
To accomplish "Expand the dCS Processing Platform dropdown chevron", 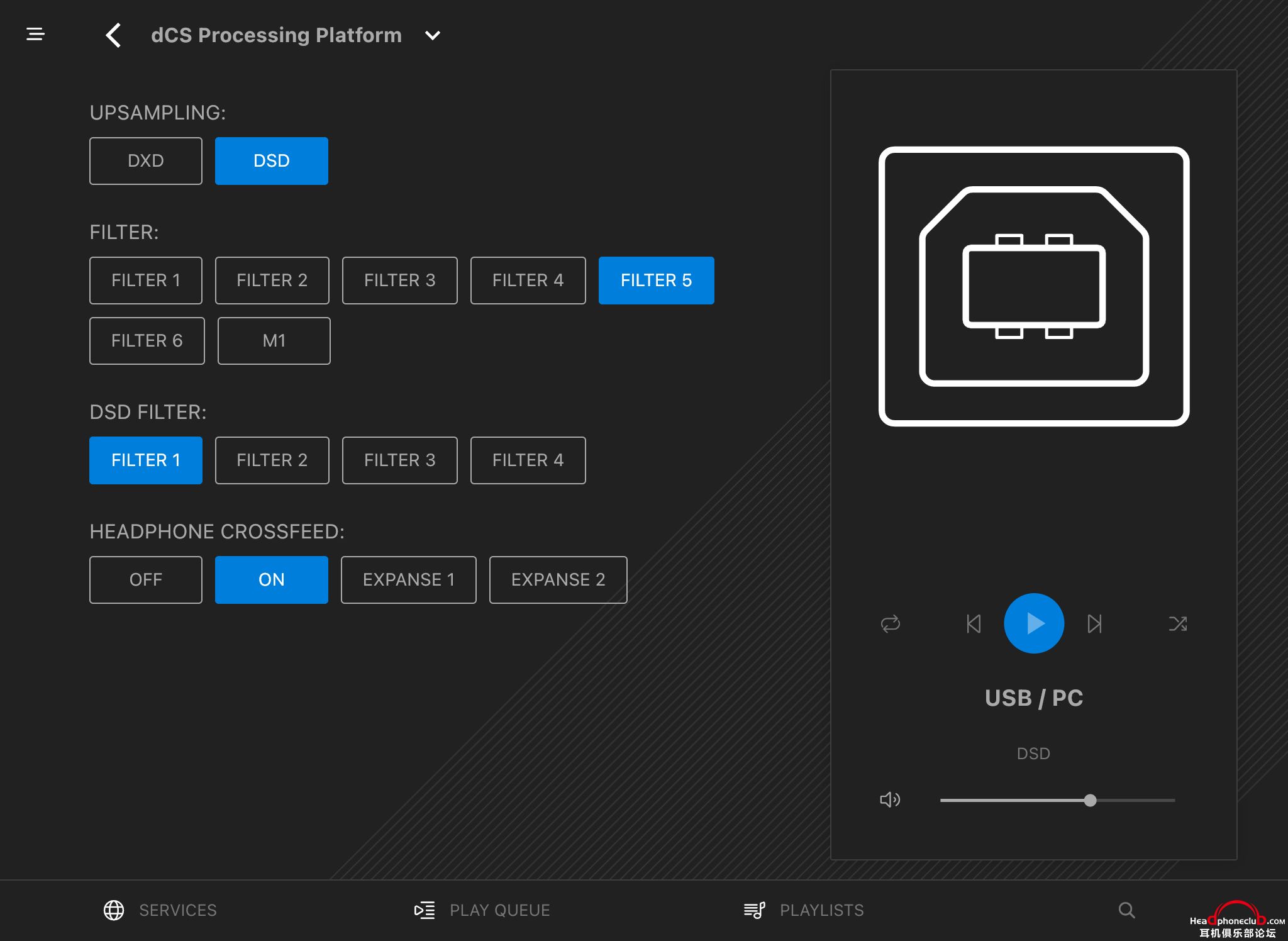I will [x=433, y=36].
